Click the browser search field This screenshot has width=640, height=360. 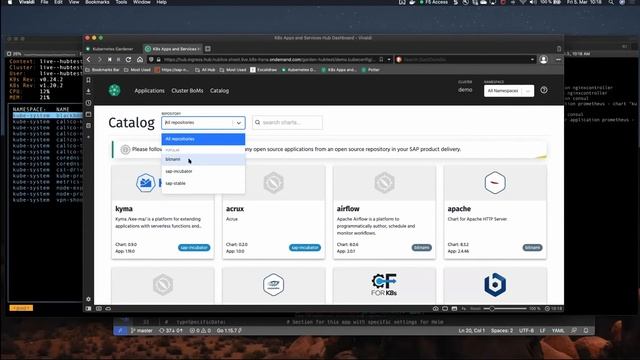point(465,60)
